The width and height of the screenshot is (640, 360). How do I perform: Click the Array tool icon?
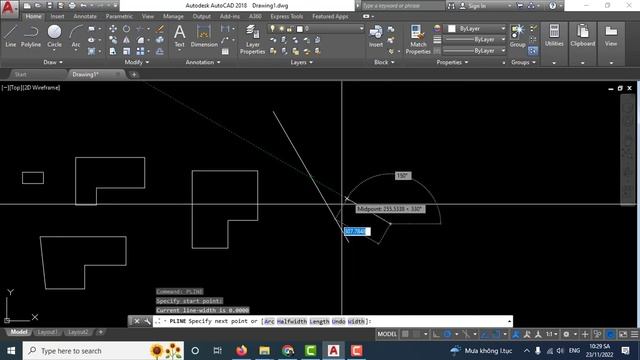pyautogui.click(x=140, y=51)
